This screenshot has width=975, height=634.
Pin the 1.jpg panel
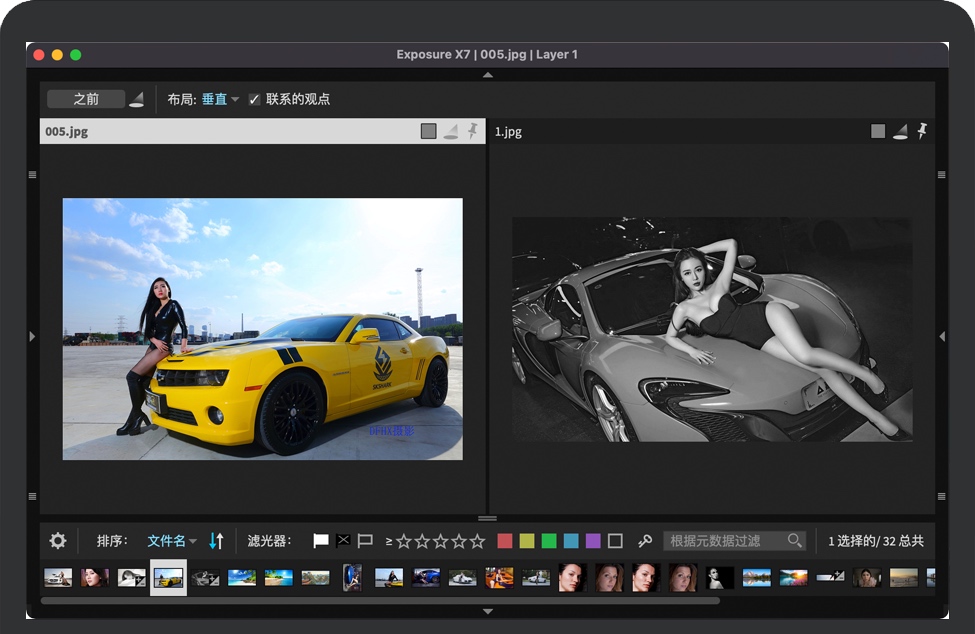point(922,131)
